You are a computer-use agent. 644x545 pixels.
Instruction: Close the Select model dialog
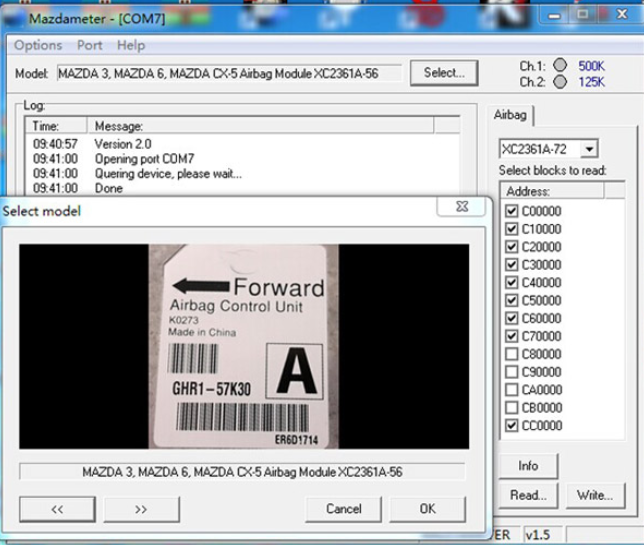(x=462, y=206)
